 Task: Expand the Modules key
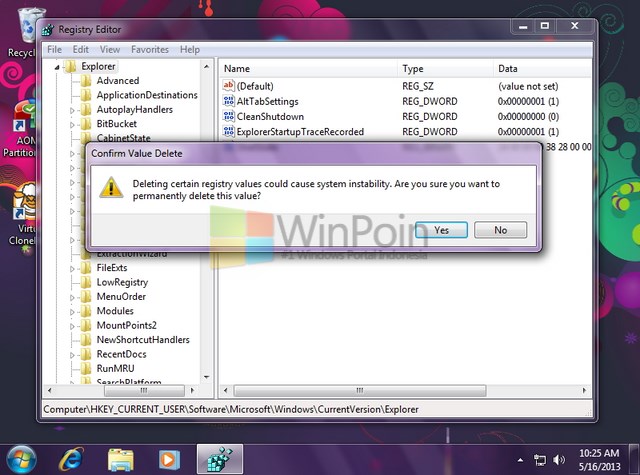click(x=72, y=312)
